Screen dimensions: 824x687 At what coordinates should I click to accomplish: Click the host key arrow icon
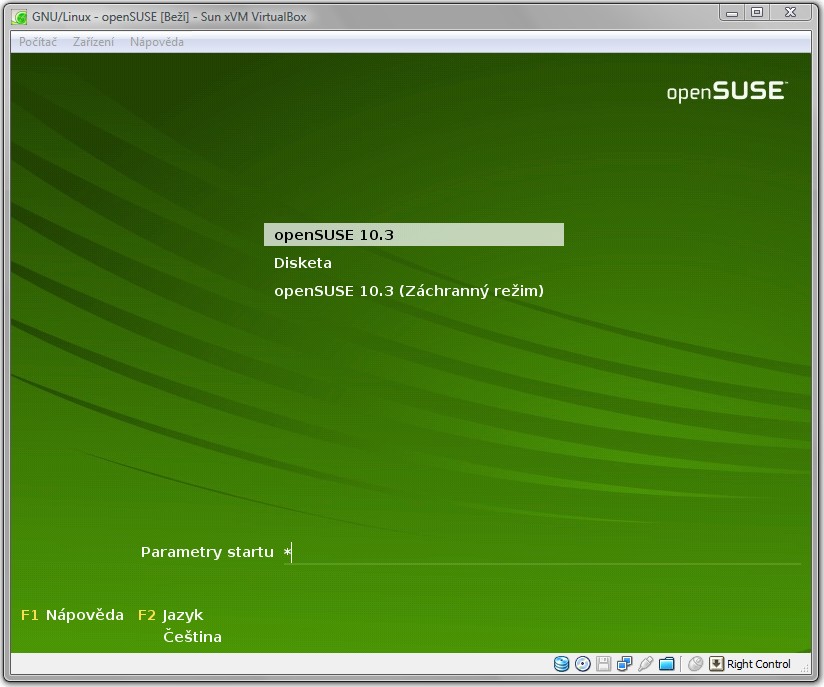tap(716, 664)
